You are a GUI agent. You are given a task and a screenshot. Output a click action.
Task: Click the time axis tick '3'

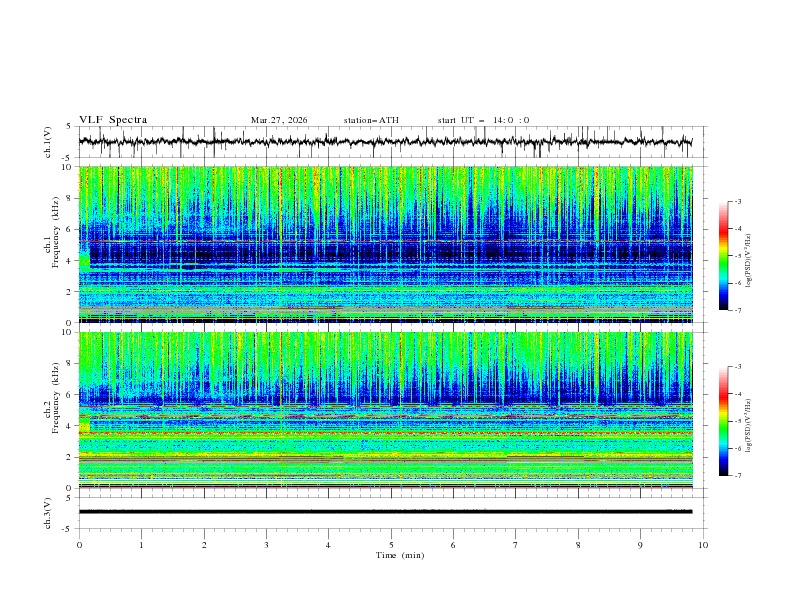pos(266,545)
